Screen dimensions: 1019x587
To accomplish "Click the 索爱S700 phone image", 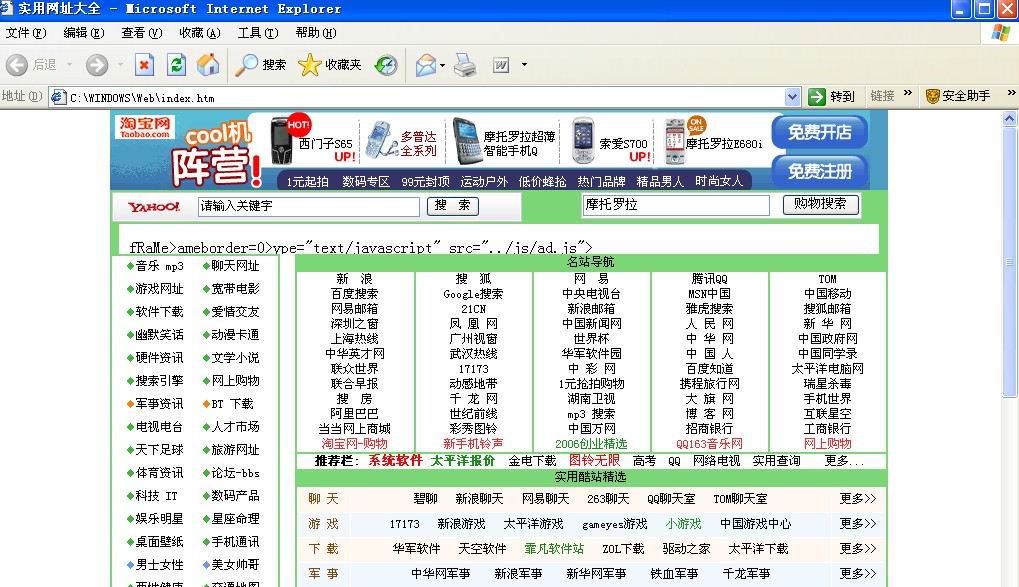I will click(583, 140).
